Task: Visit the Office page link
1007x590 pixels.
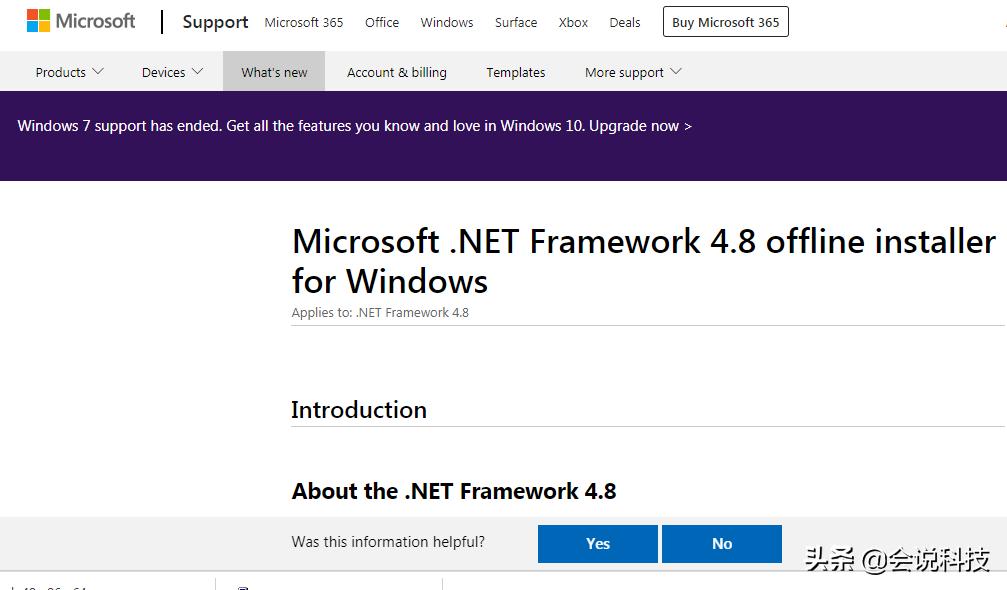Action: click(x=381, y=22)
